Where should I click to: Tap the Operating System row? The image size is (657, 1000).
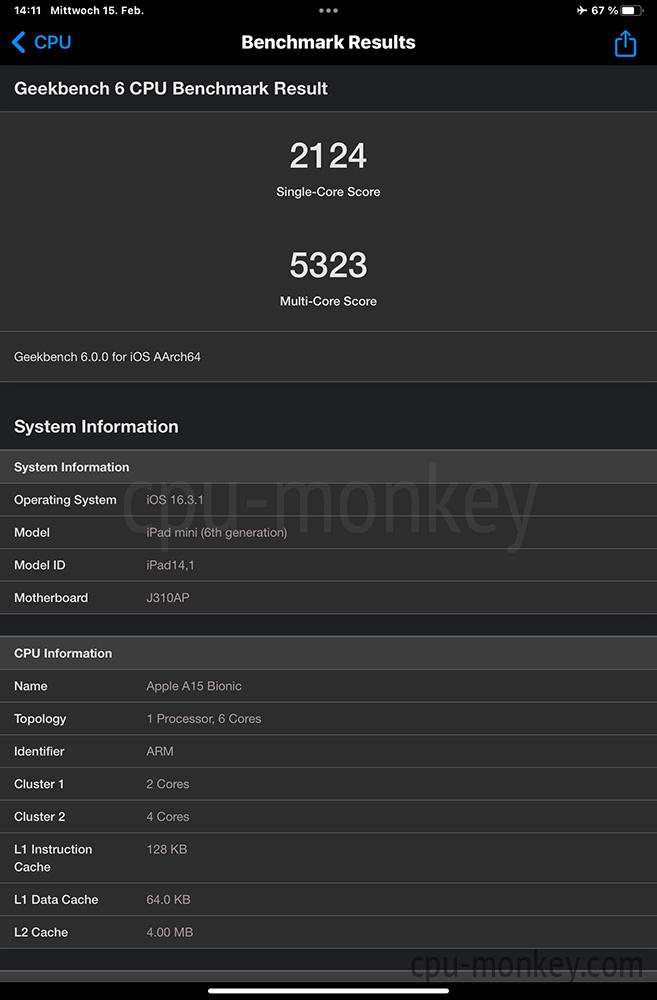coord(328,499)
